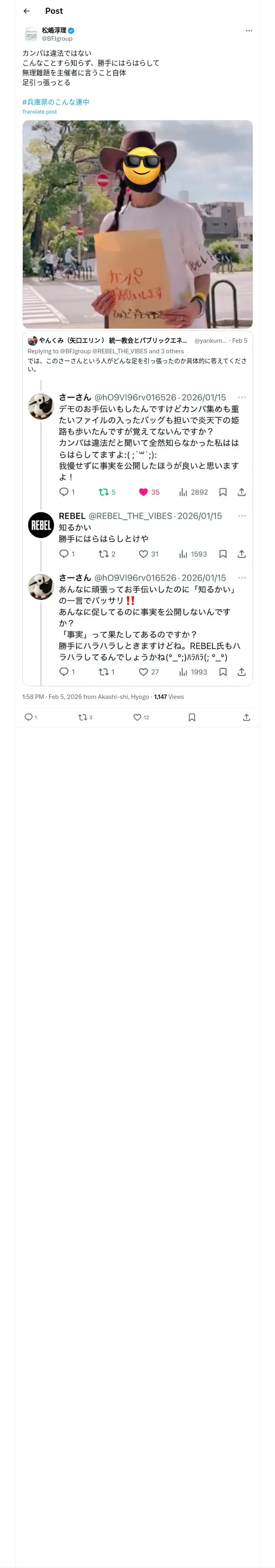The height and width of the screenshot is (1568, 275).
Task: Go back using the arrow icon
Action: (26, 11)
